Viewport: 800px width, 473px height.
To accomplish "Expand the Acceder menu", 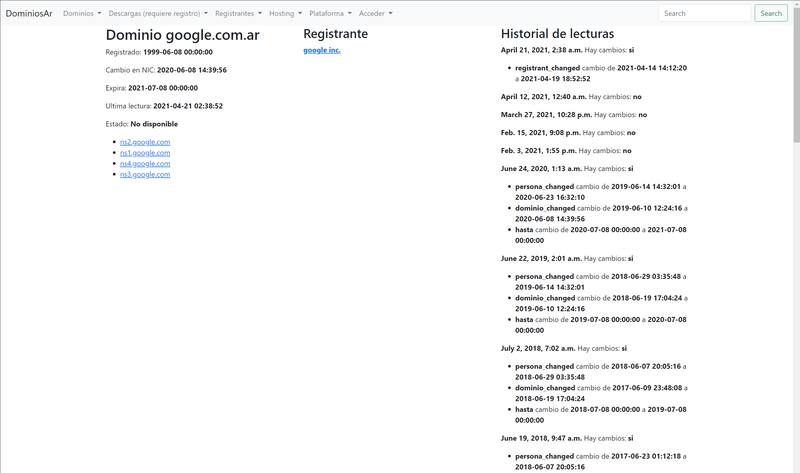I will pos(375,14).
